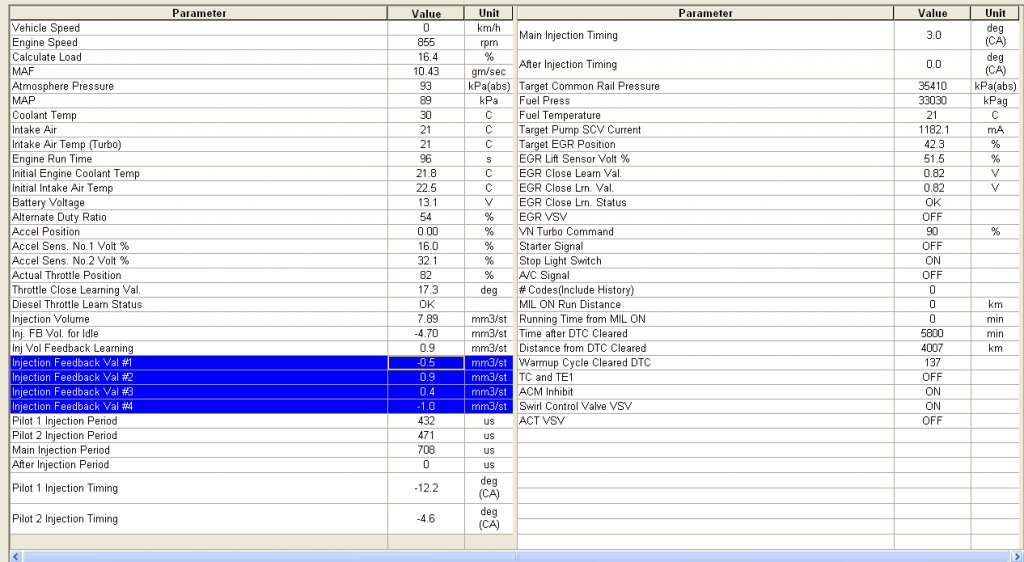Click Injection Feedback Val #3 row
Viewport: 1024px width, 562px height.
(262, 392)
